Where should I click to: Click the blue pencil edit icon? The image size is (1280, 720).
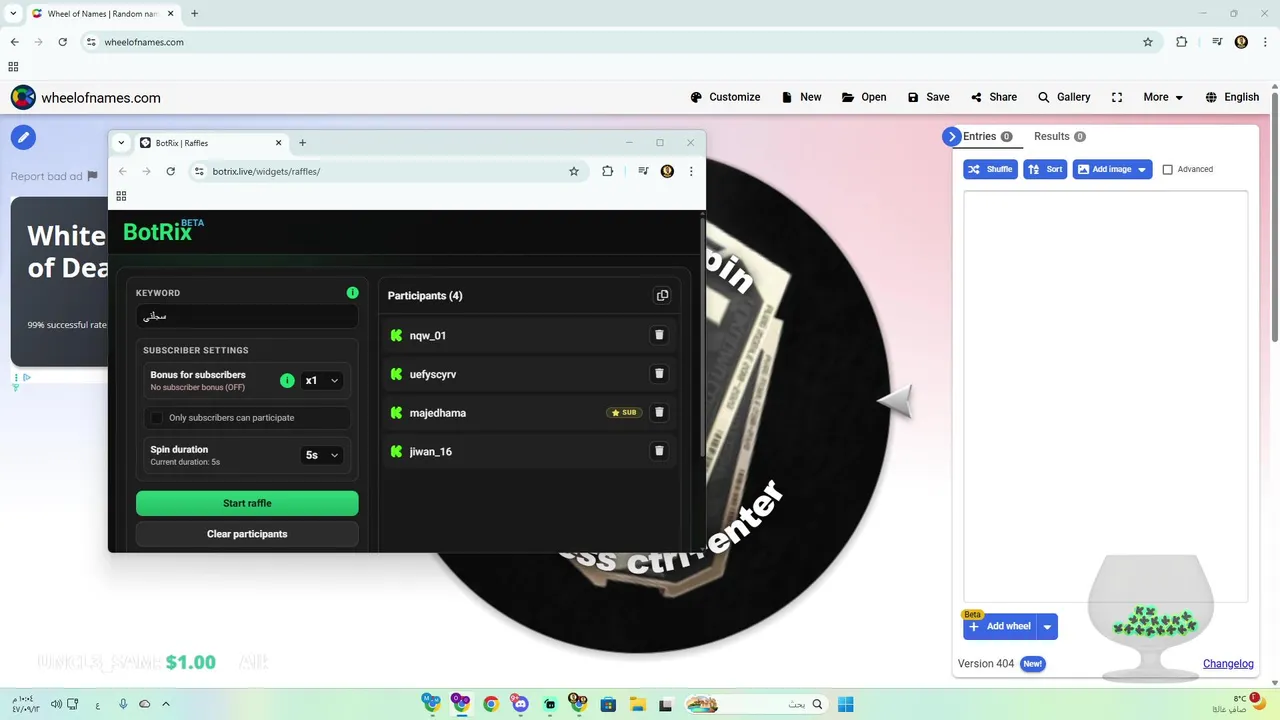pos(24,137)
